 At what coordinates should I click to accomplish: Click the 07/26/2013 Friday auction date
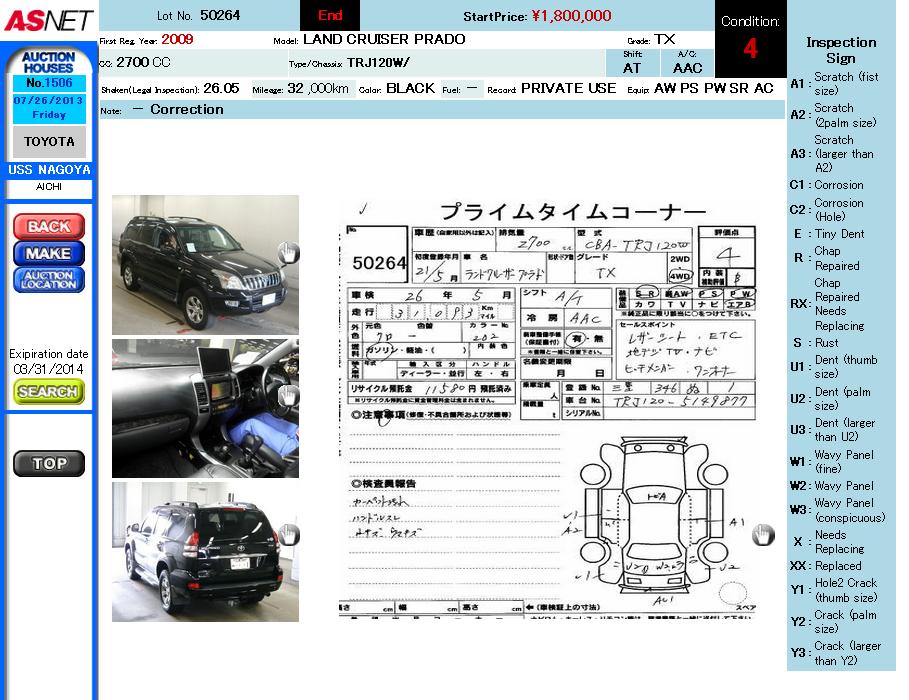pyautogui.click(x=49, y=108)
